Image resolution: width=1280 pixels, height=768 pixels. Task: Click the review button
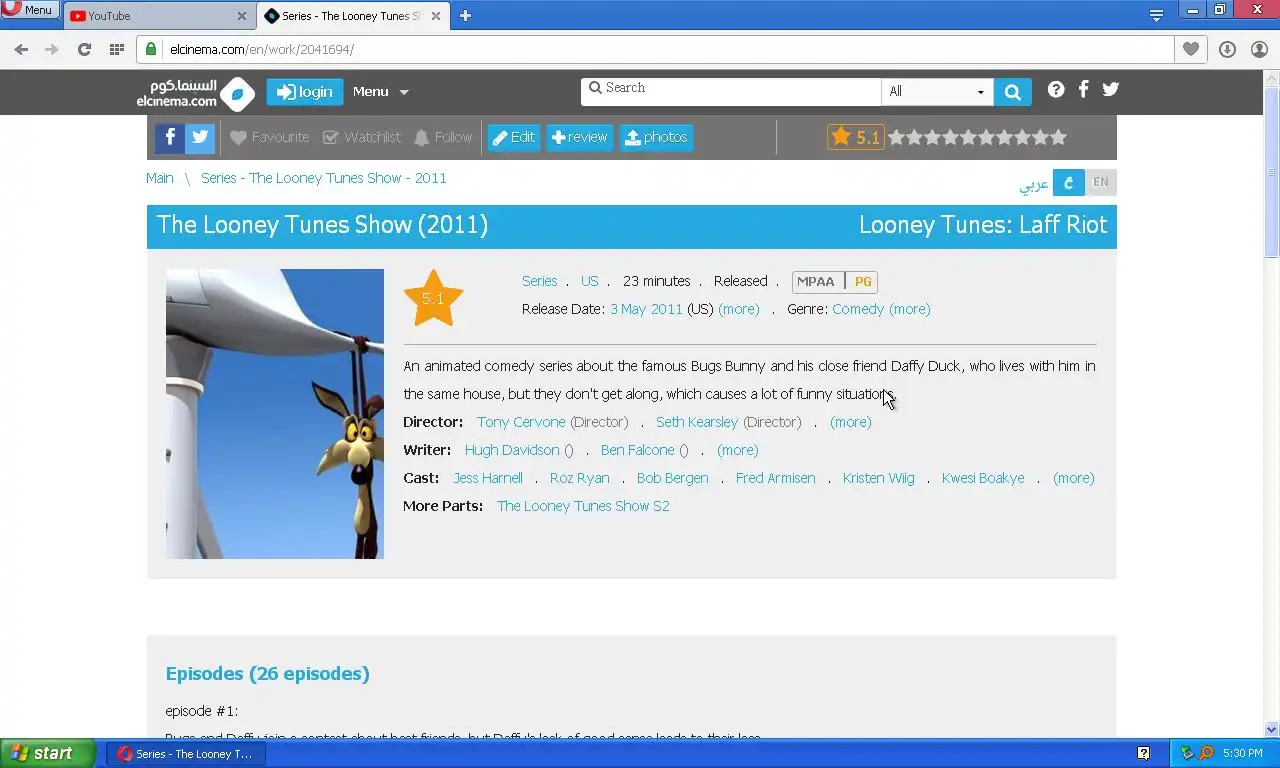[580, 137]
